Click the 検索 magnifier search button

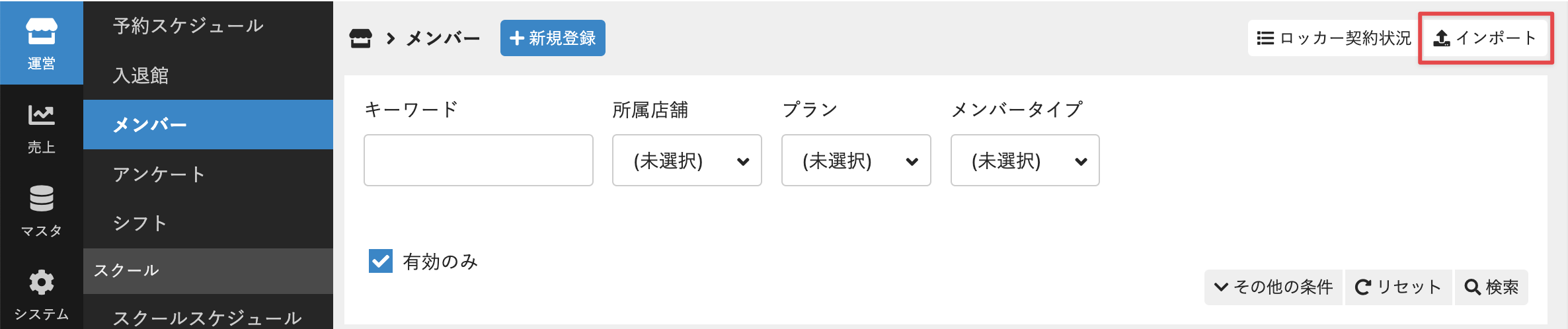[1491, 287]
